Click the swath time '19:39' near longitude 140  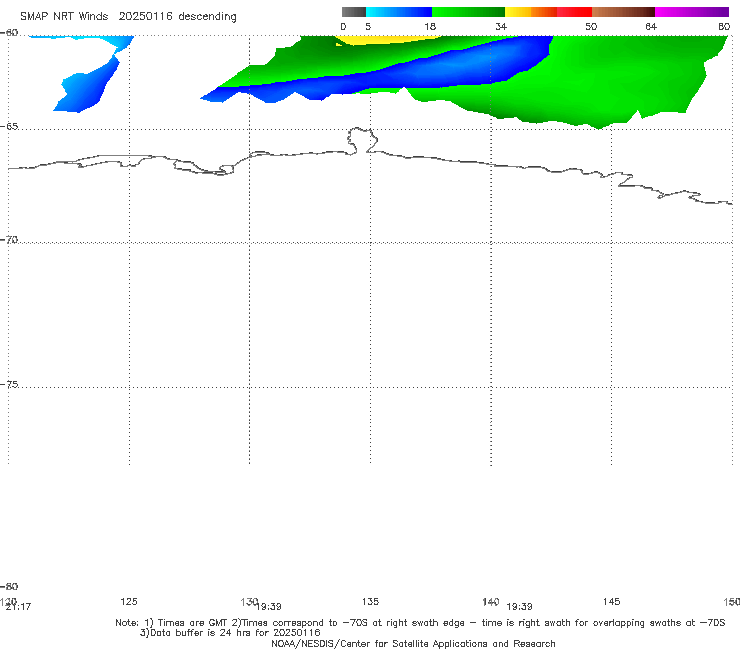520,607
